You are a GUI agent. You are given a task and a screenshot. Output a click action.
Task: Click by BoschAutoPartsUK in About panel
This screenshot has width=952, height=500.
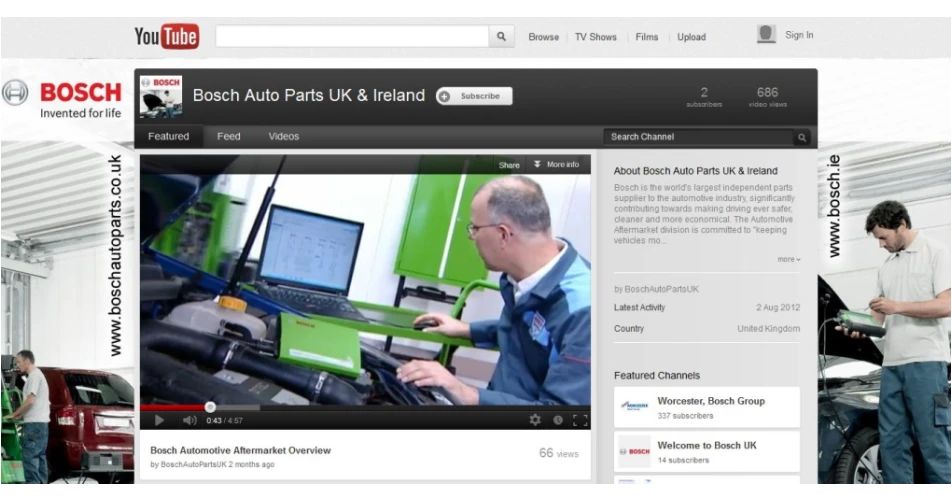click(656, 289)
